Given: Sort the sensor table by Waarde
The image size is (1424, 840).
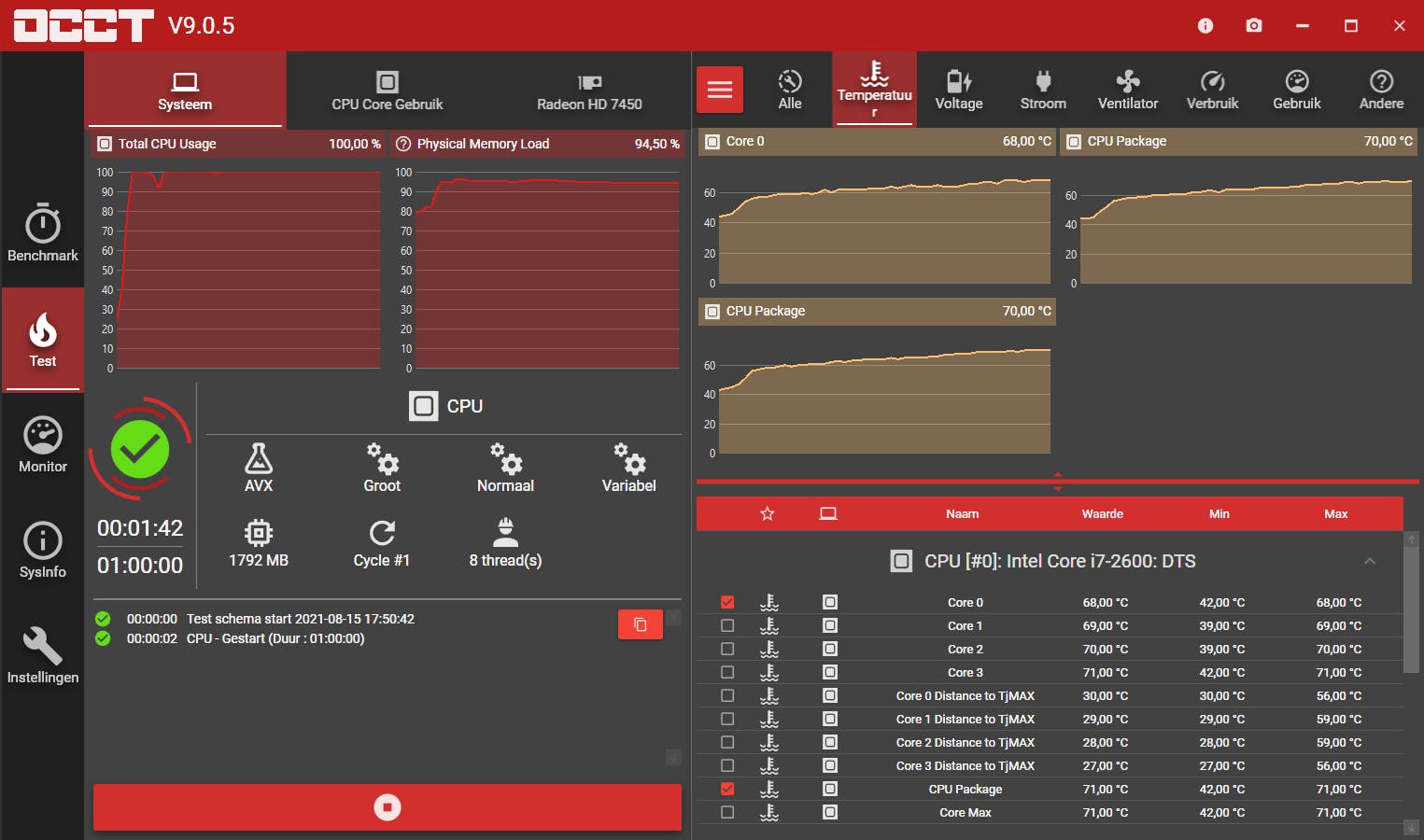Looking at the screenshot, I should tap(1103, 513).
